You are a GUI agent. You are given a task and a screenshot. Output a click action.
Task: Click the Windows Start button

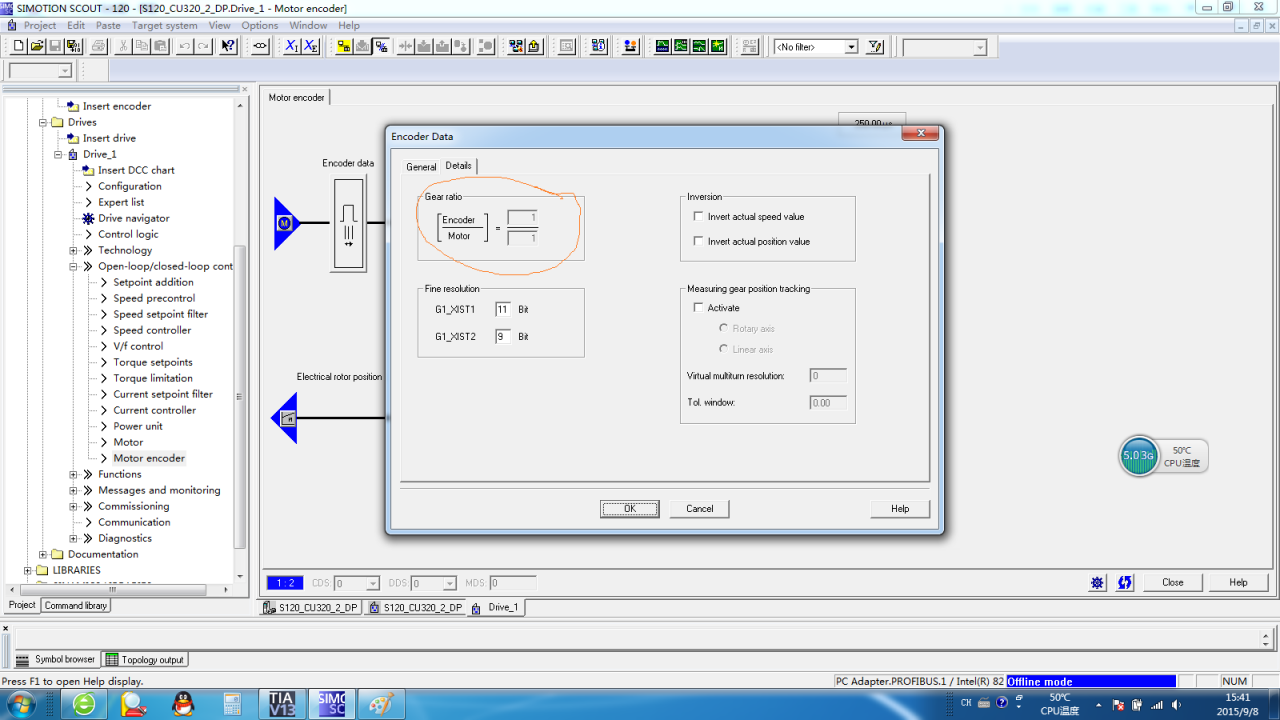point(20,704)
